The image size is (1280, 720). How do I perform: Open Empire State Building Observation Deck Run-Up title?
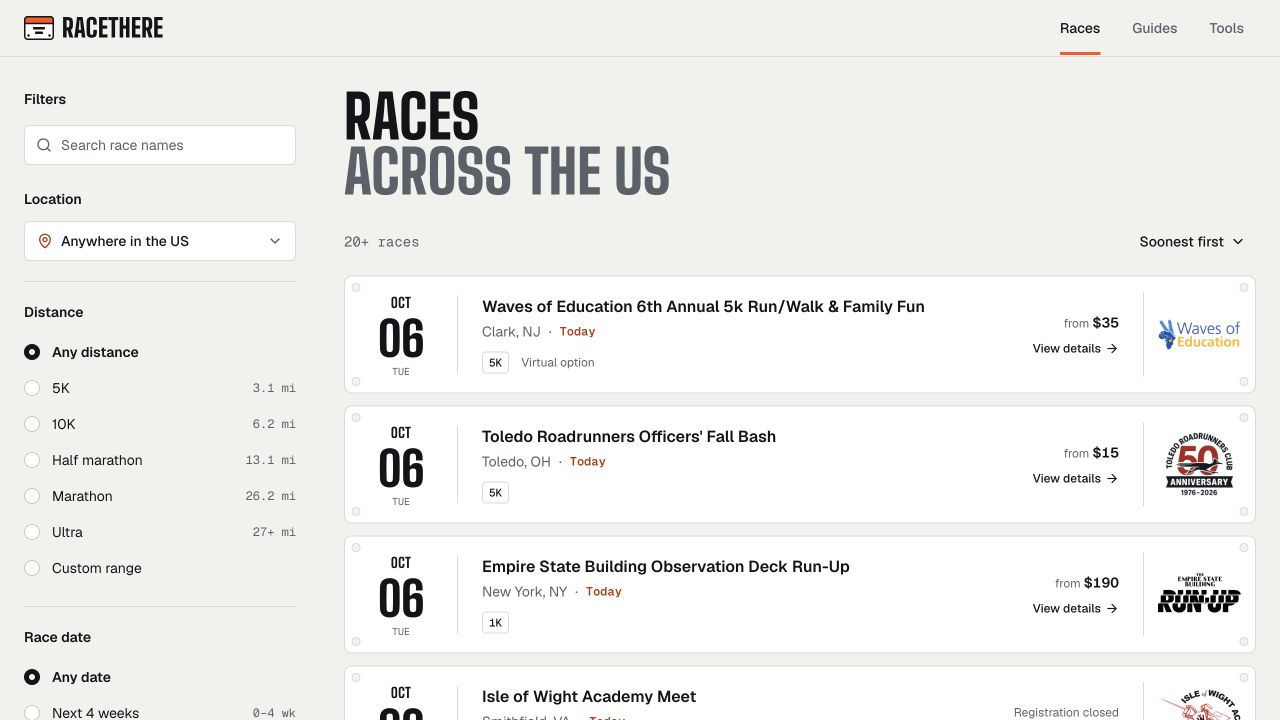[666, 567]
